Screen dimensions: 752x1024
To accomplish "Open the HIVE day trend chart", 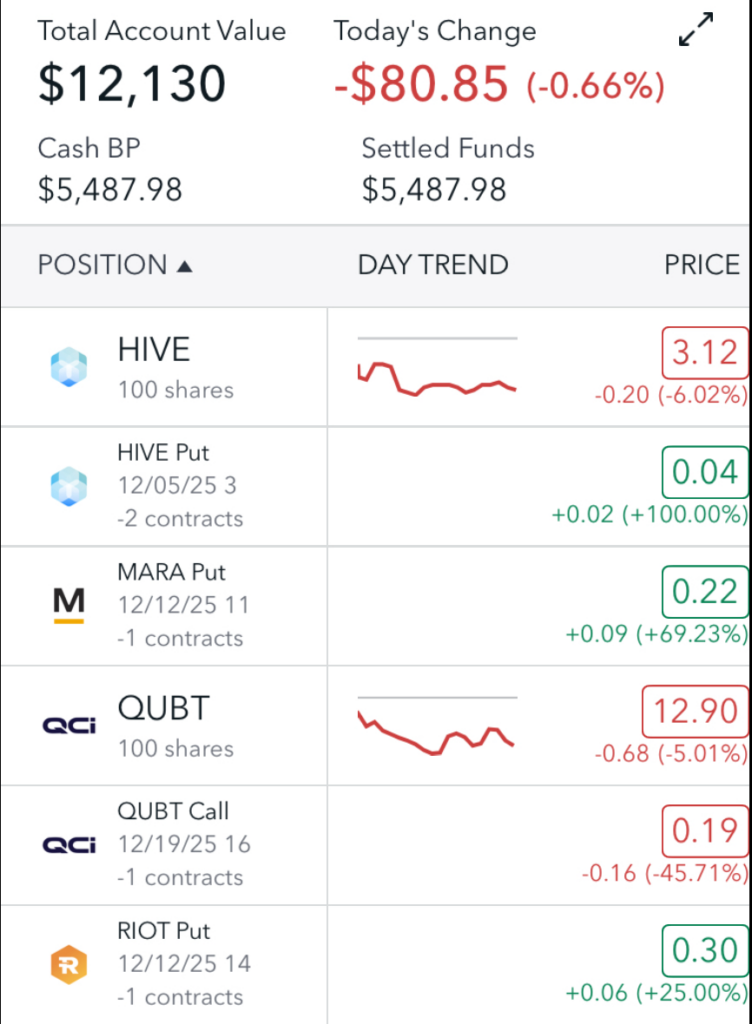I will [437, 369].
